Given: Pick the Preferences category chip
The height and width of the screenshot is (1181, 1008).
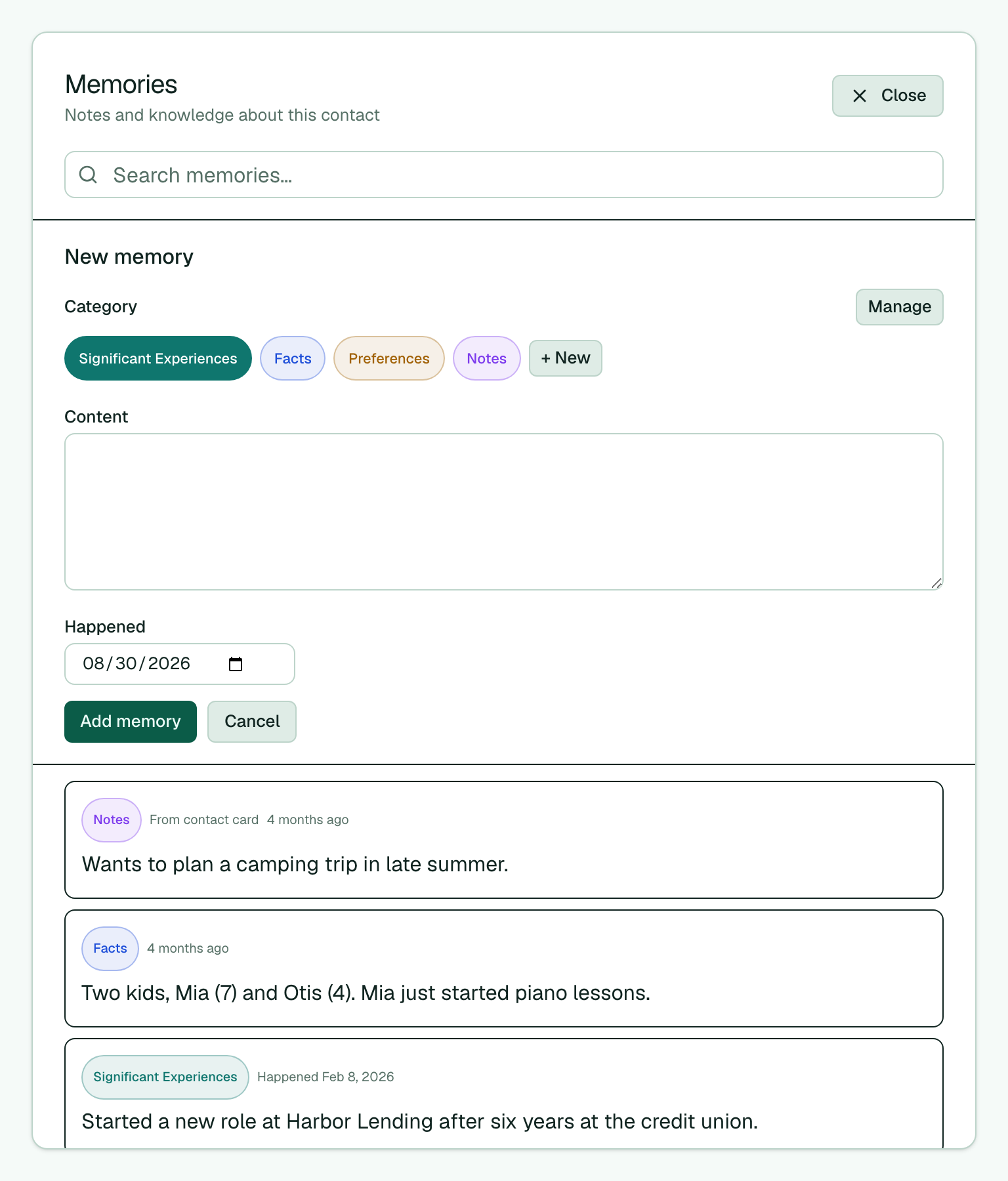Looking at the screenshot, I should pos(389,358).
